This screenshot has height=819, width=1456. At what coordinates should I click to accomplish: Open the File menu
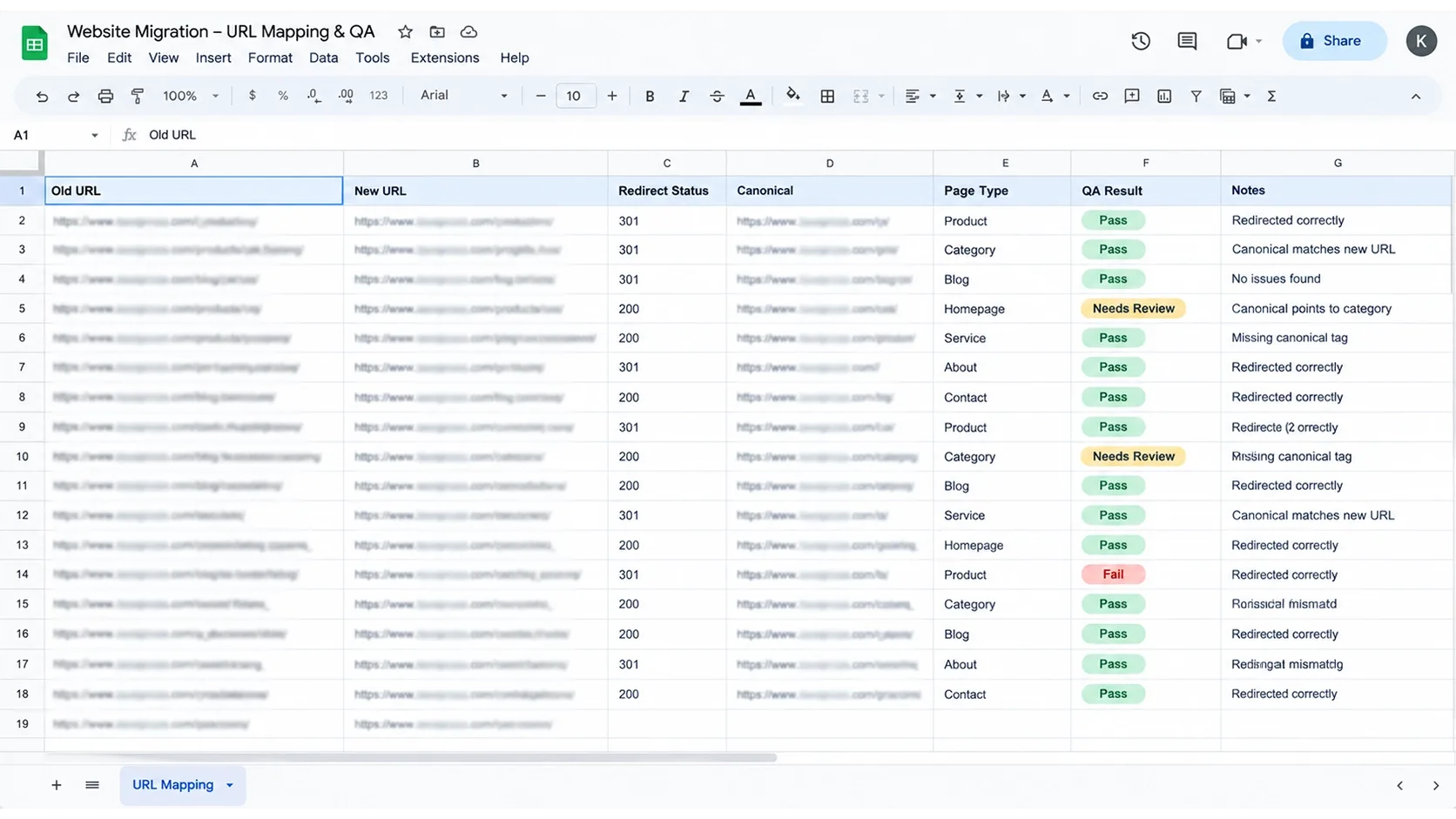78,57
